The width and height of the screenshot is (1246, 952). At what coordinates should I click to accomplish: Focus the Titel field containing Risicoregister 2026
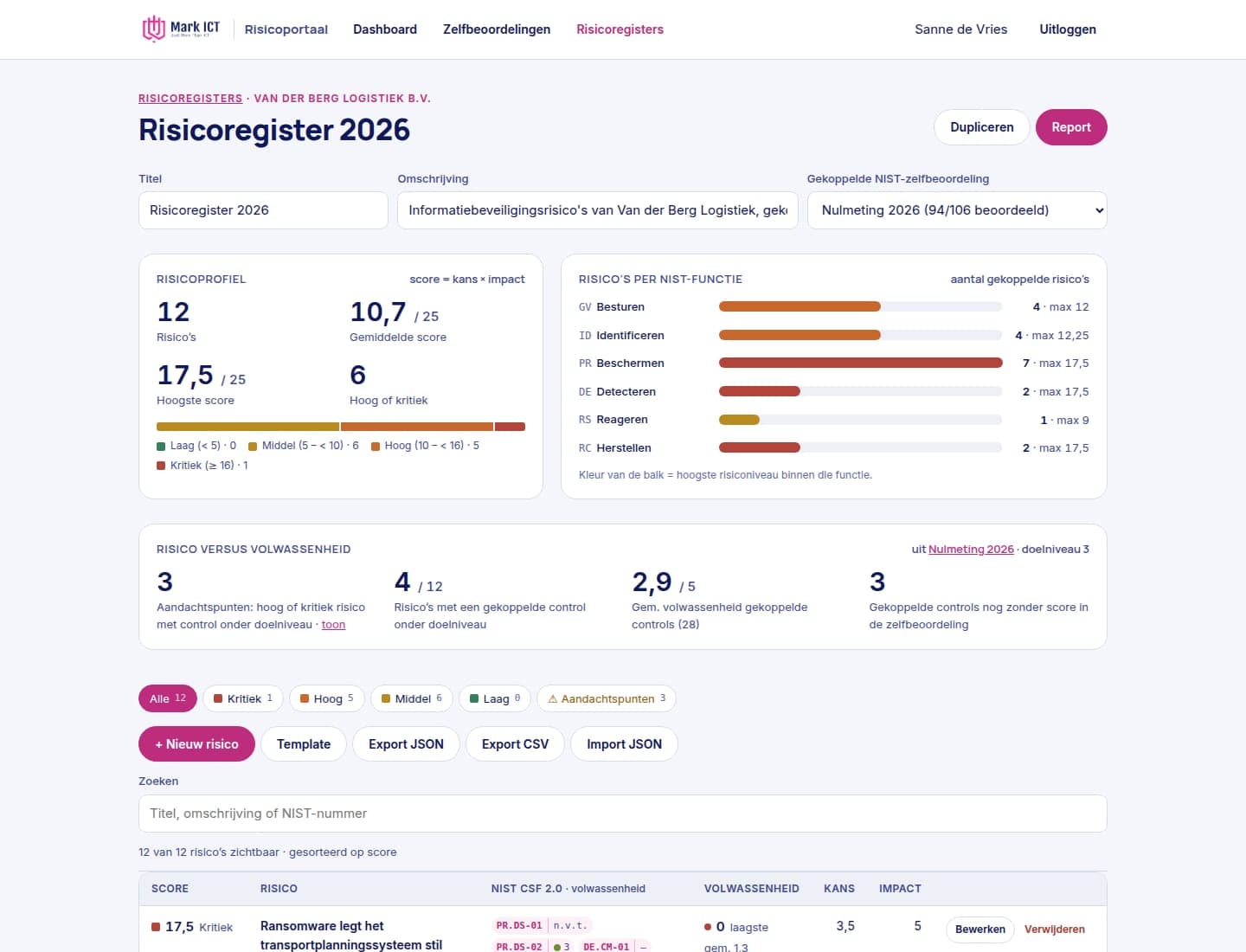263,210
